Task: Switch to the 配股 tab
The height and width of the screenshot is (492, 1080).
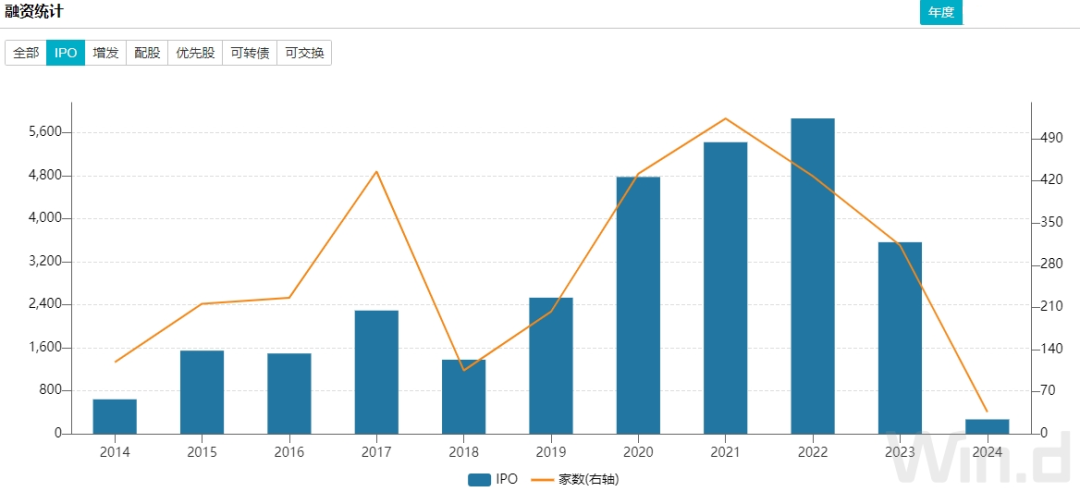Action: coord(147,53)
